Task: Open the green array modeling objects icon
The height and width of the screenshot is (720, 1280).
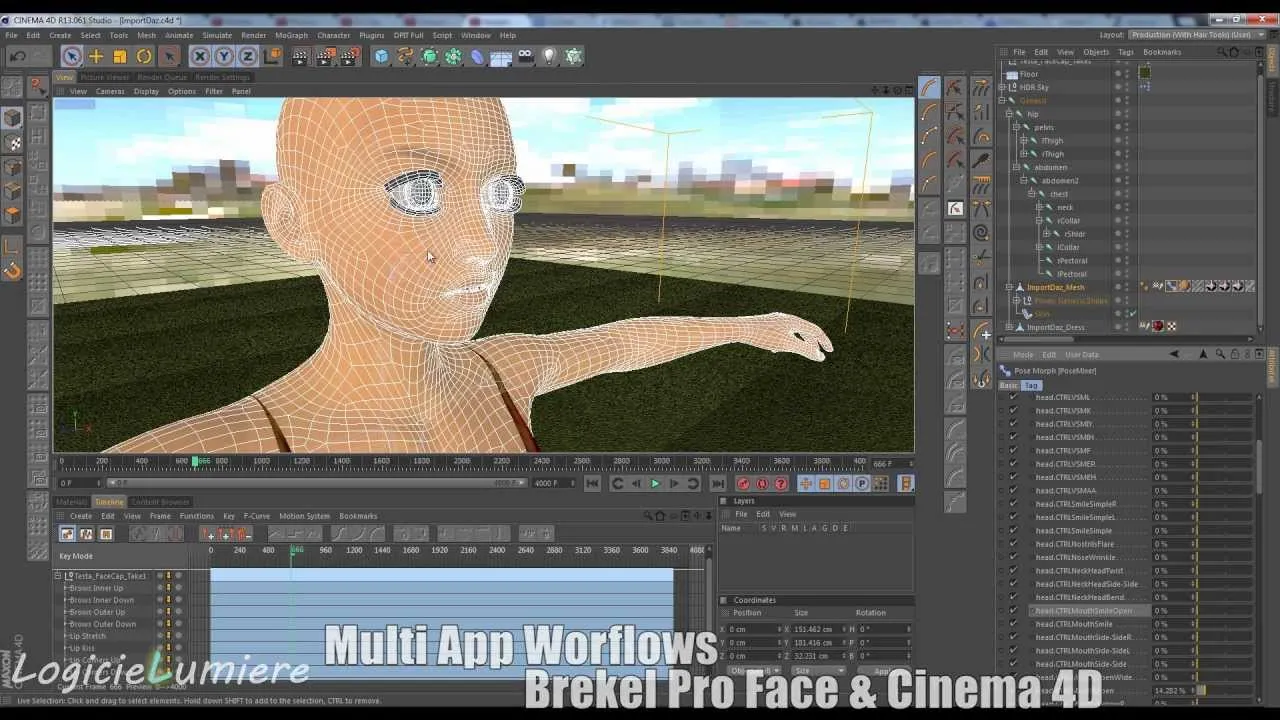Action: tap(453, 57)
